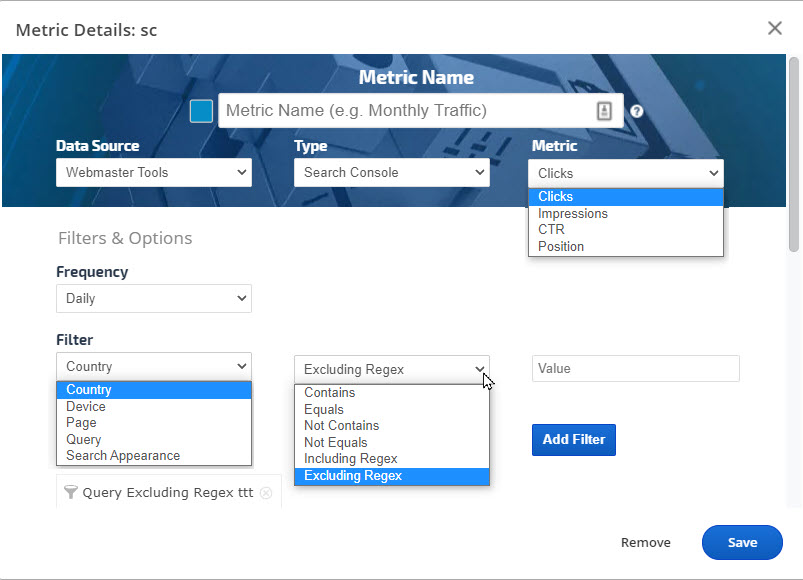Choose CTR in the Metric list

[552, 230]
